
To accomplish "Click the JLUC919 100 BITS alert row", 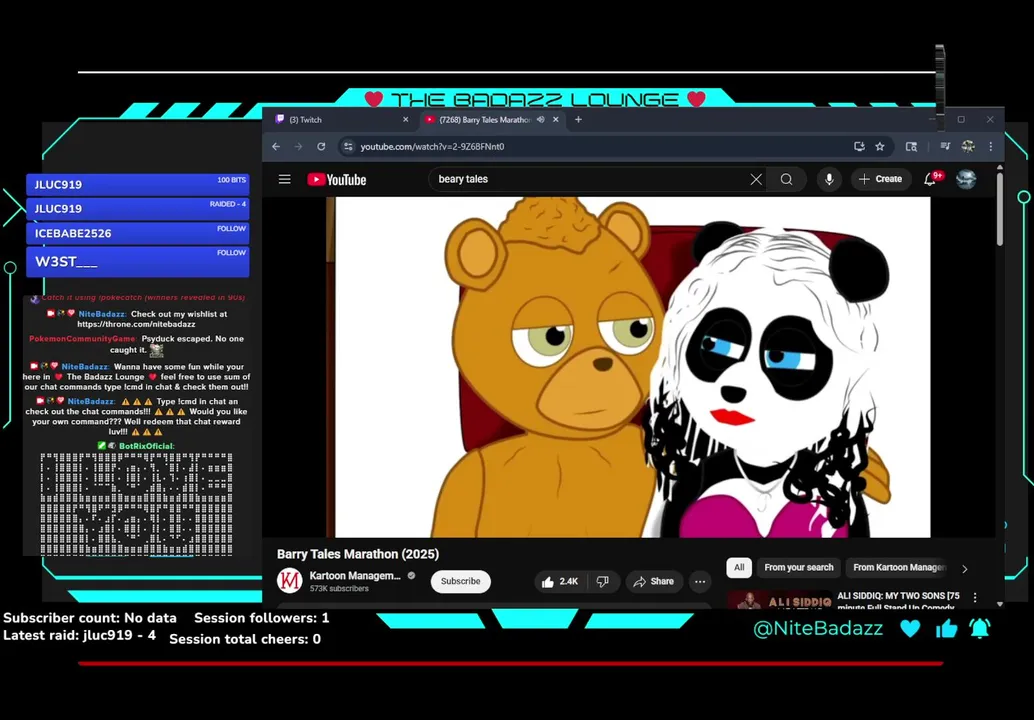I will point(137,185).
